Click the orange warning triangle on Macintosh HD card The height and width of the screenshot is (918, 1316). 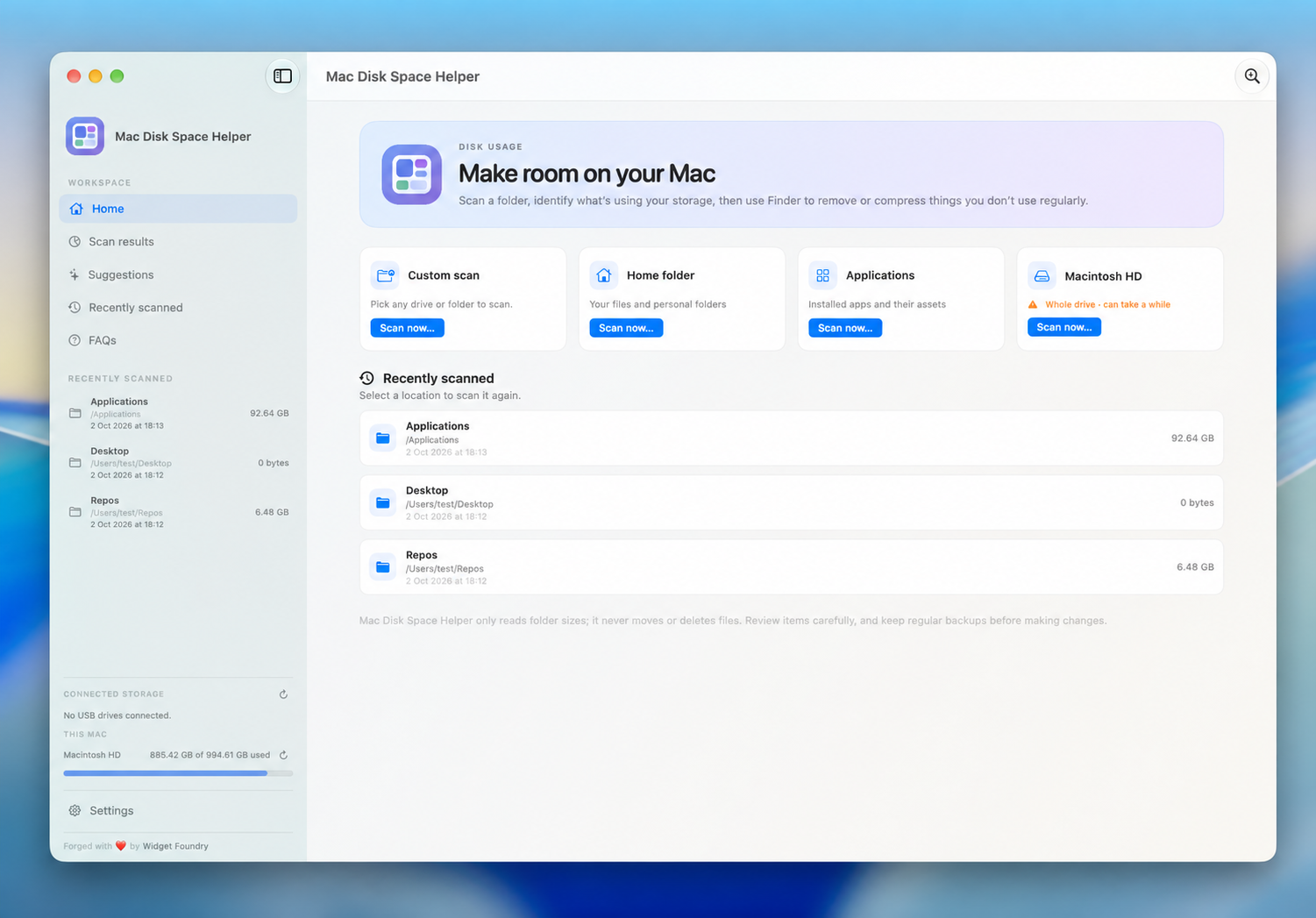pyautogui.click(x=1033, y=304)
